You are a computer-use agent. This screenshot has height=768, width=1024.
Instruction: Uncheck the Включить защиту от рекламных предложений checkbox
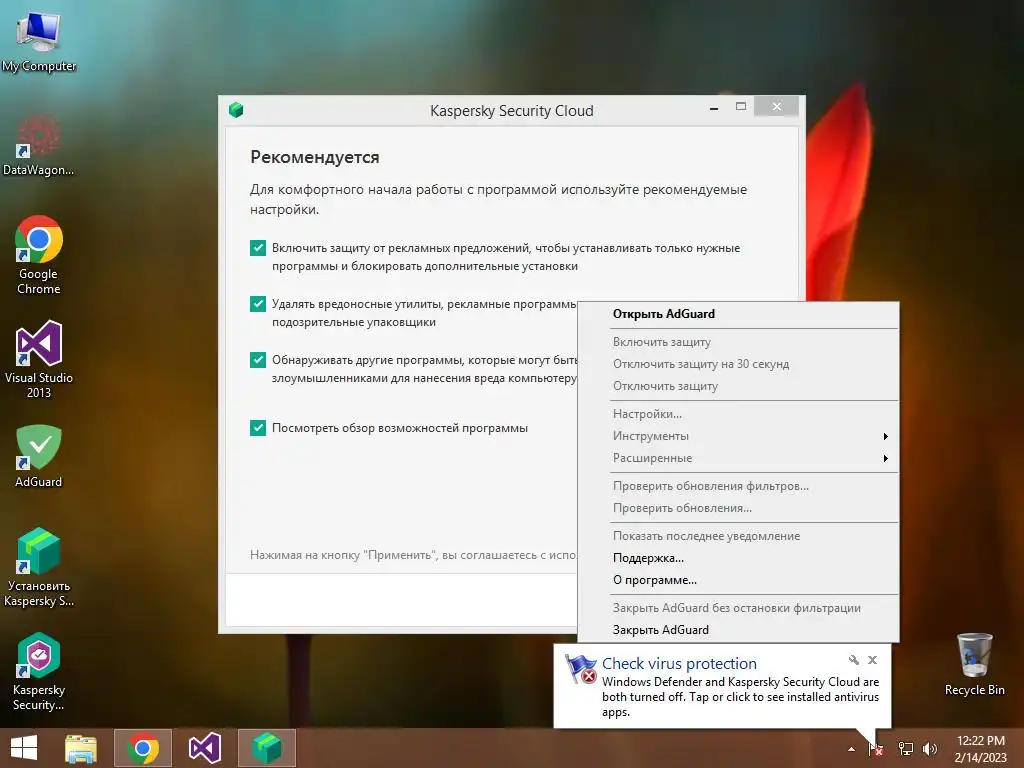(x=258, y=248)
